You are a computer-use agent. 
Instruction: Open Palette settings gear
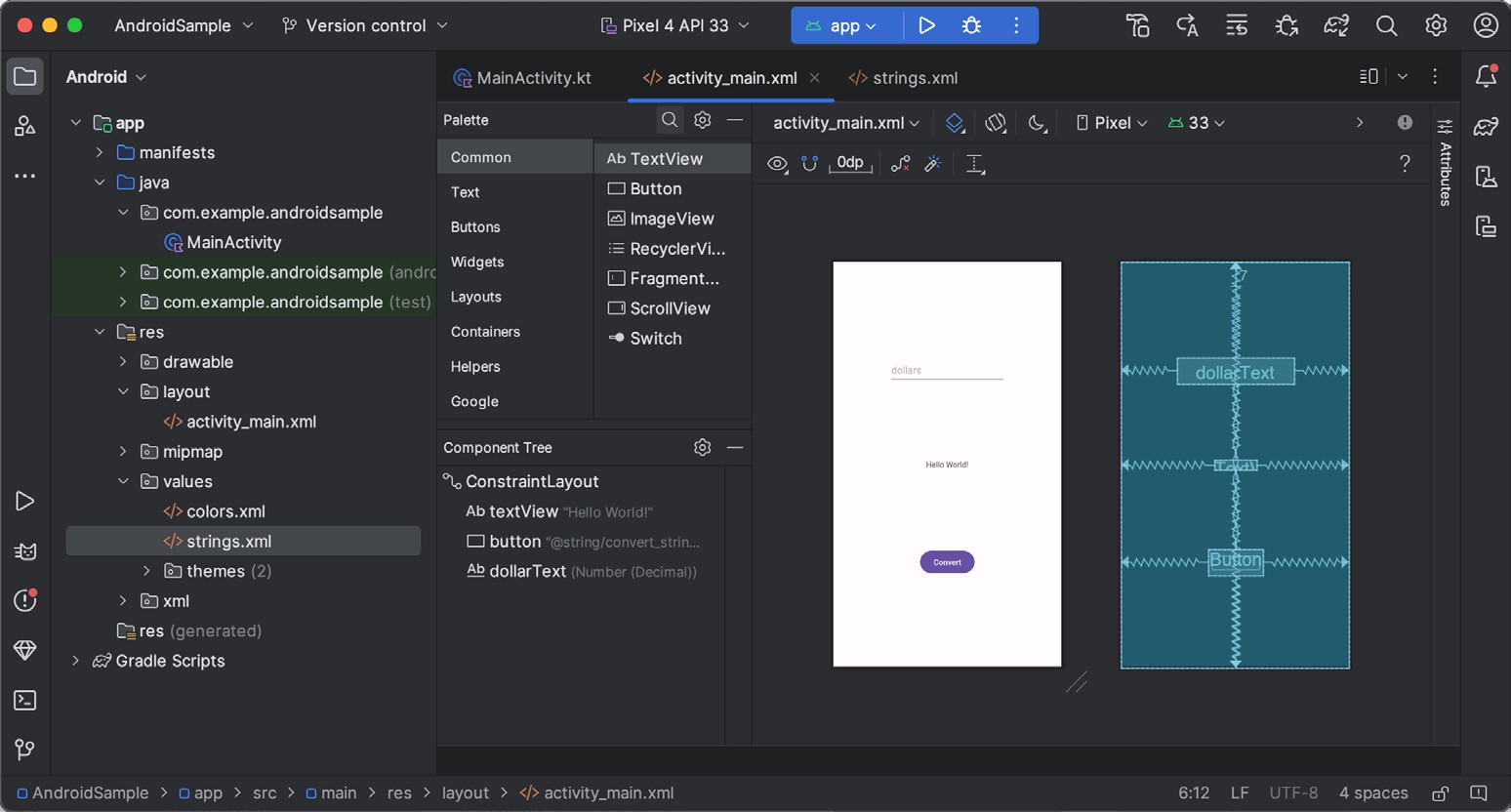point(702,119)
